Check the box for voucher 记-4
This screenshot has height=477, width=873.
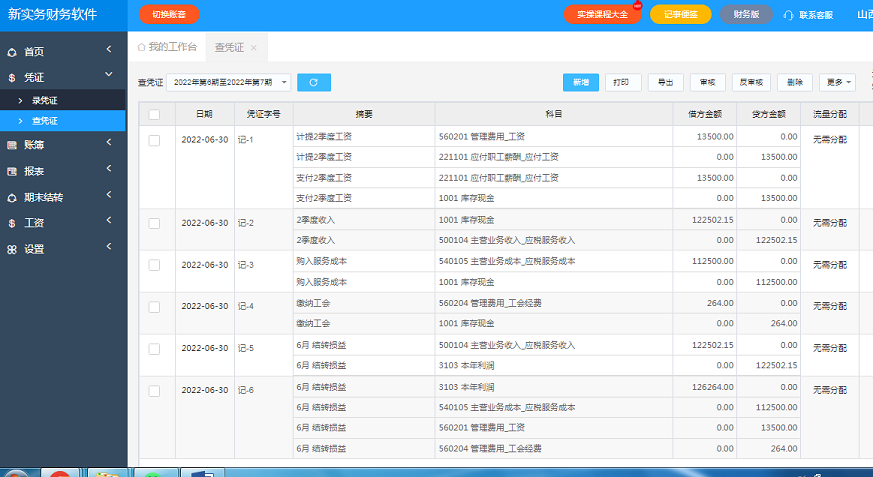pos(154,307)
